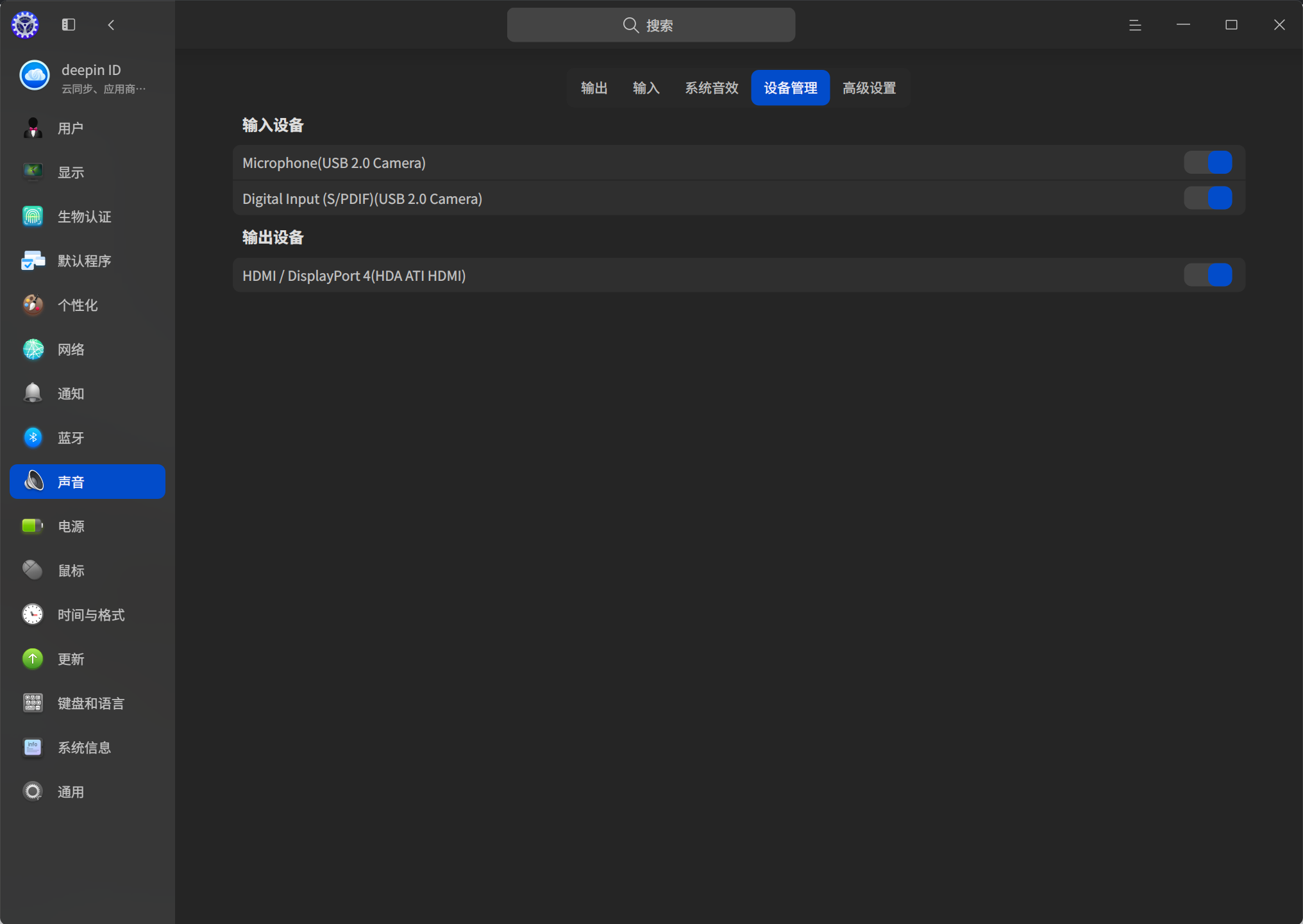This screenshot has width=1303, height=924.
Task: Click the Power (电源) battery icon
Action: 33,526
